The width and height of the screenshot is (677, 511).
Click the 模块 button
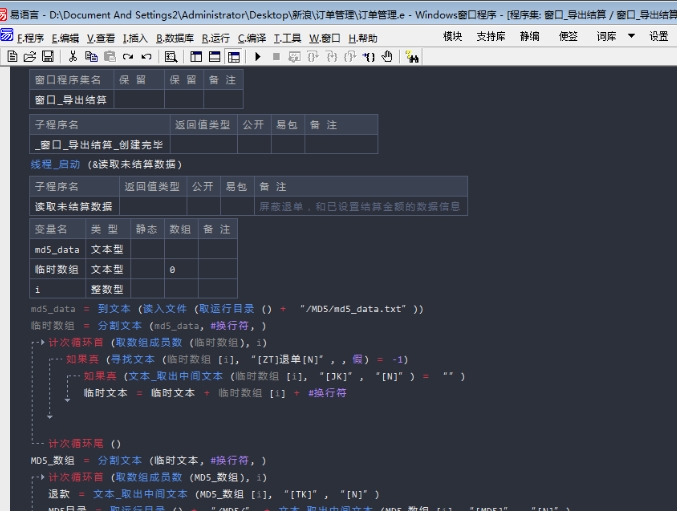452,36
